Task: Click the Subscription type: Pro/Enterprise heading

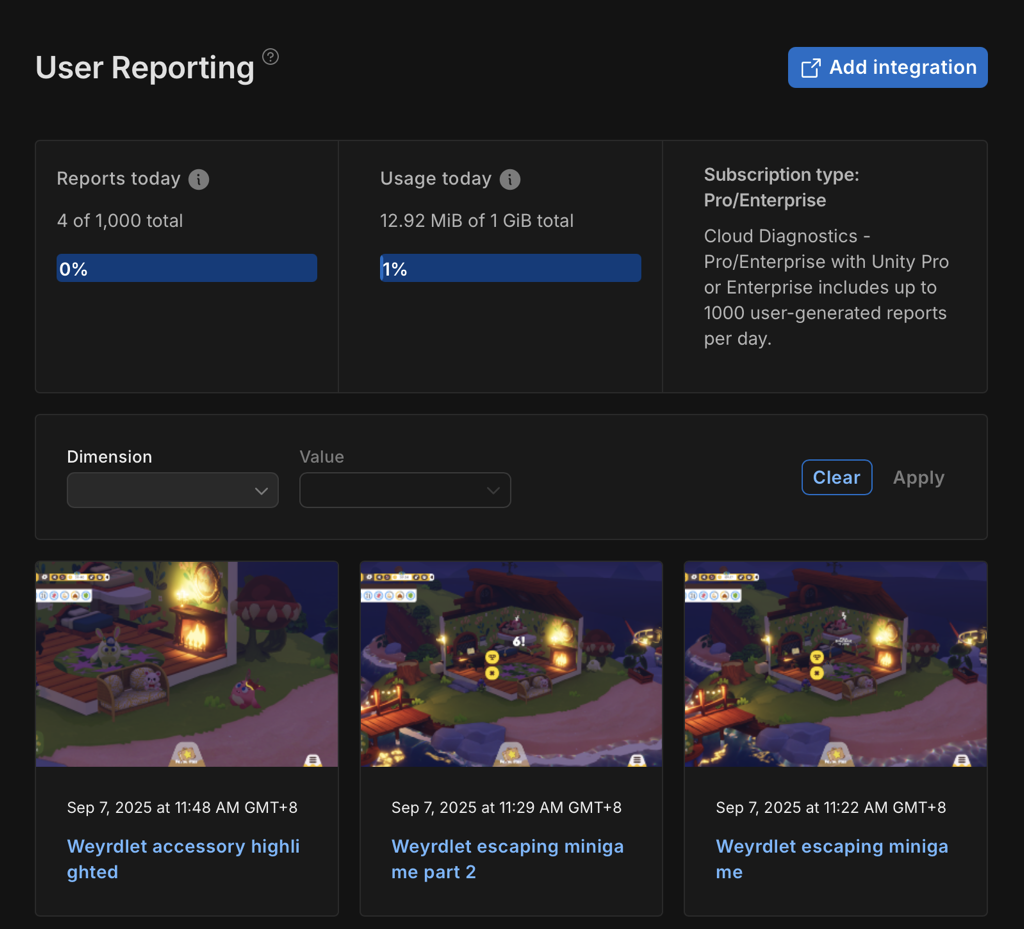Action: coord(782,187)
